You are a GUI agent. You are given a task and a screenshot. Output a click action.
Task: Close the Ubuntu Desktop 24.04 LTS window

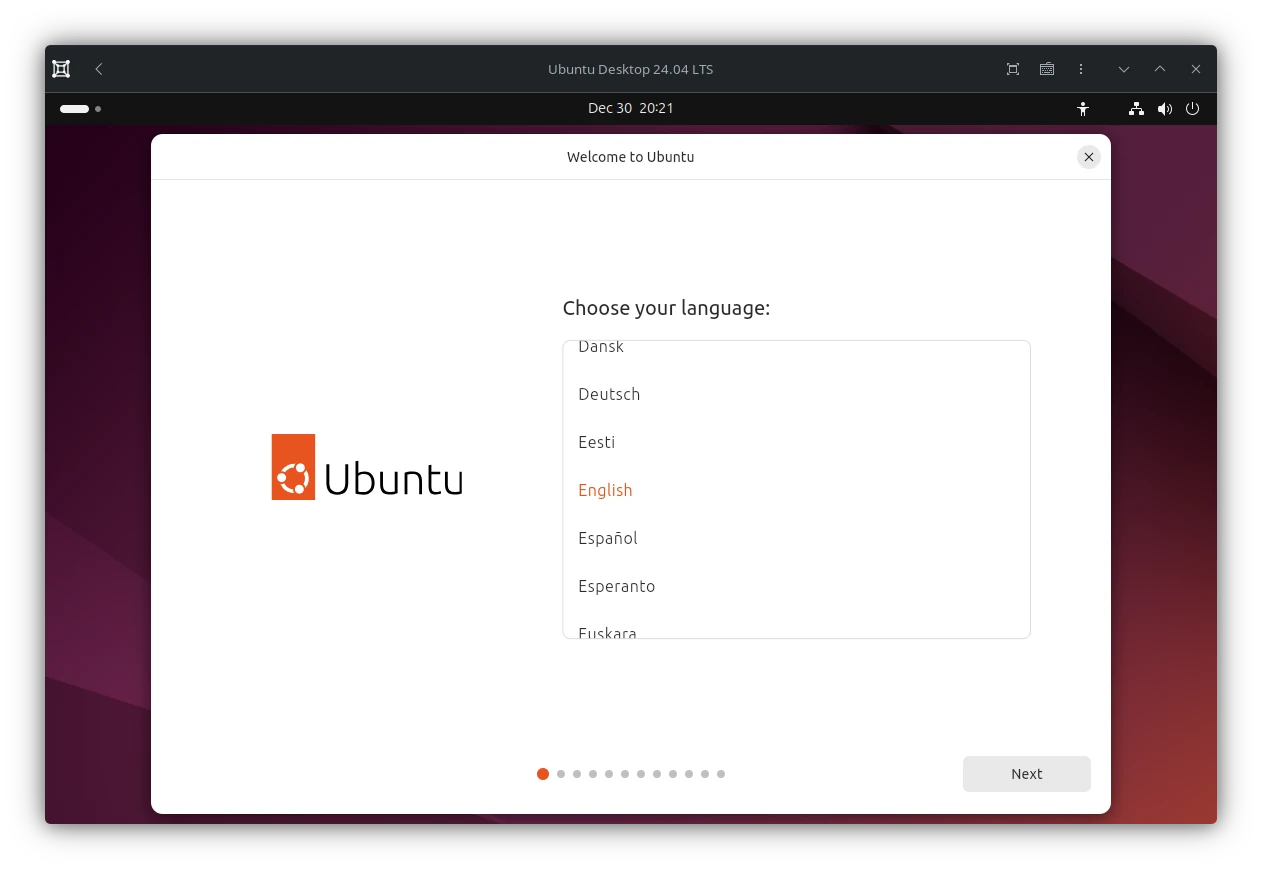click(1196, 69)
